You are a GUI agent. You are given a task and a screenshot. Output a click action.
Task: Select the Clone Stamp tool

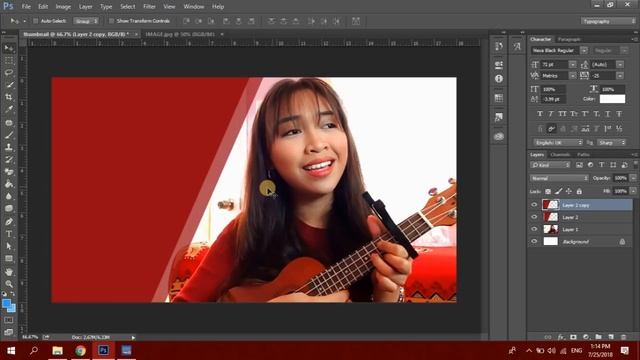[x=9, y=147]
